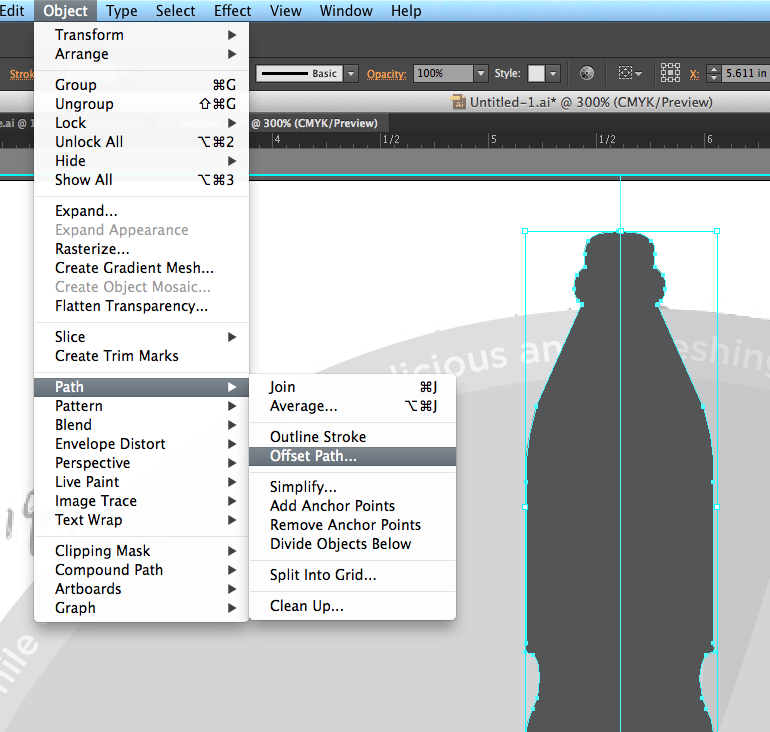Expand the Compound Path submenu
Image resolution: width=770 pixels, height=732 pixels.
point(141,569)
